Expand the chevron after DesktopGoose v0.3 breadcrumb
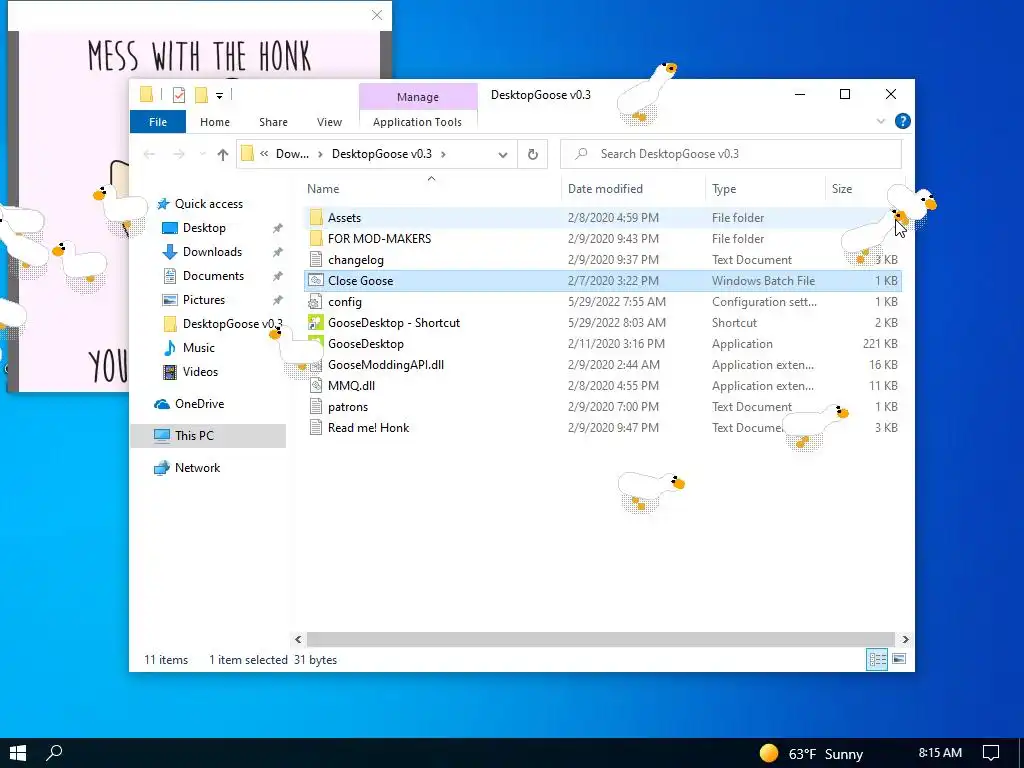 (x=443, y=154)
